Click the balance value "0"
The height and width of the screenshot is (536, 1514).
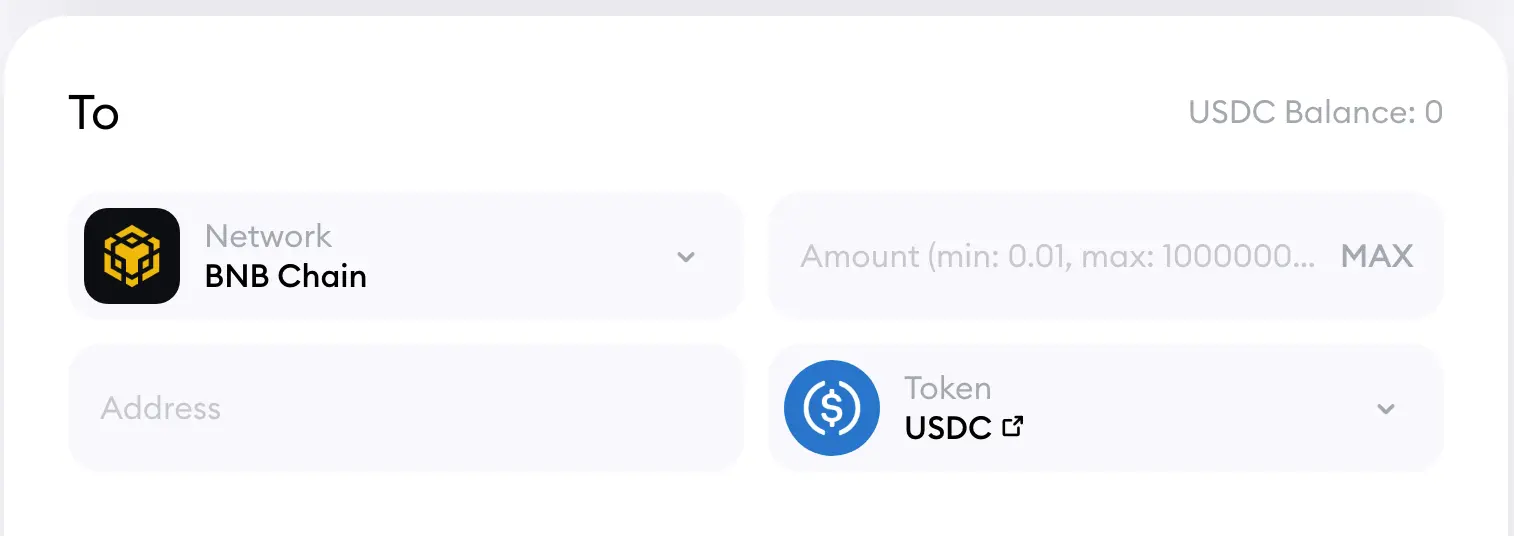(x=1434, y=112)
